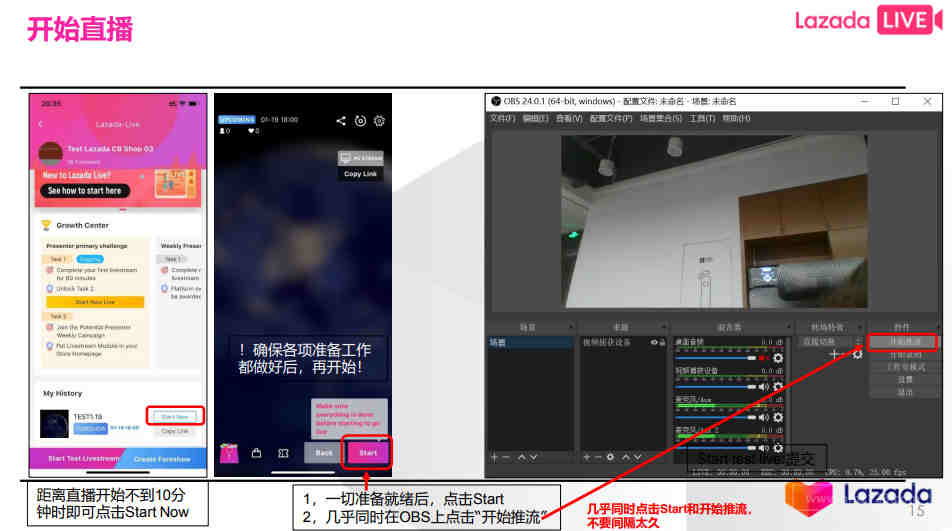This screenshot has height=531, width=952.
Task: Select the 场景 entry in the scenes list
Action: coord(530,343)
